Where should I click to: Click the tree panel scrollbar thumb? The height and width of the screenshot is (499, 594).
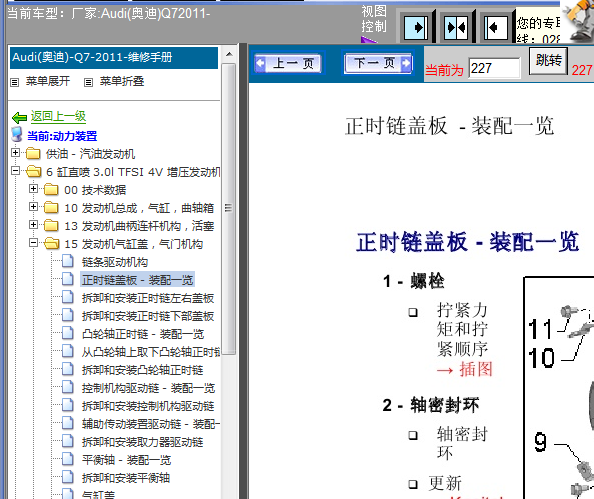(x=229, y=208)
